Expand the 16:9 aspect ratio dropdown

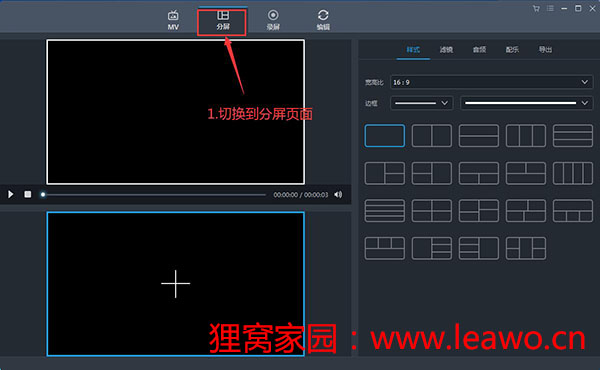491,82
